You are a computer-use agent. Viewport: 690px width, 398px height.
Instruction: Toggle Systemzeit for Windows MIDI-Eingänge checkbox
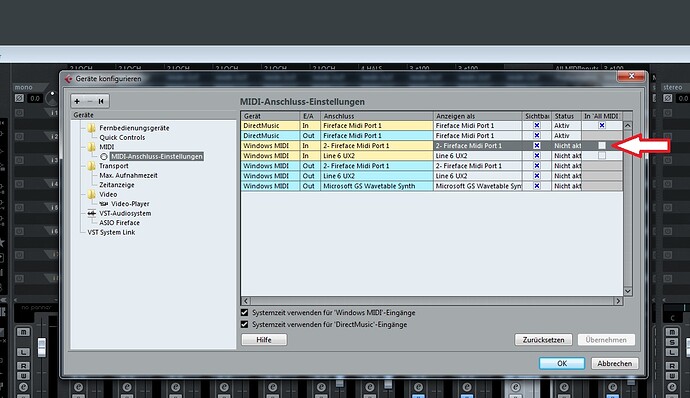pyautogui.click(x=245, y=313)
